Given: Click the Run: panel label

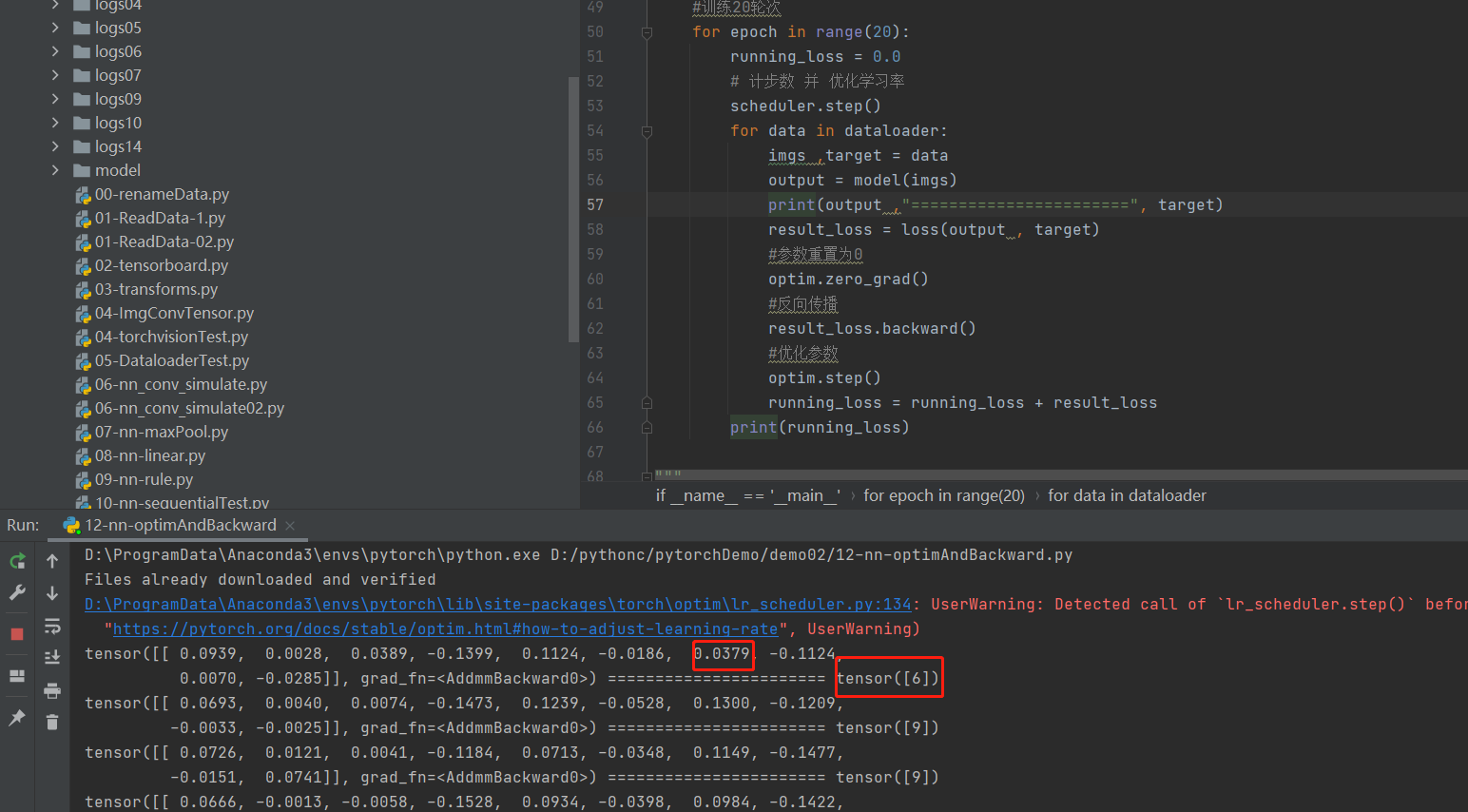Looking at the screenshot, I should 23,525.
